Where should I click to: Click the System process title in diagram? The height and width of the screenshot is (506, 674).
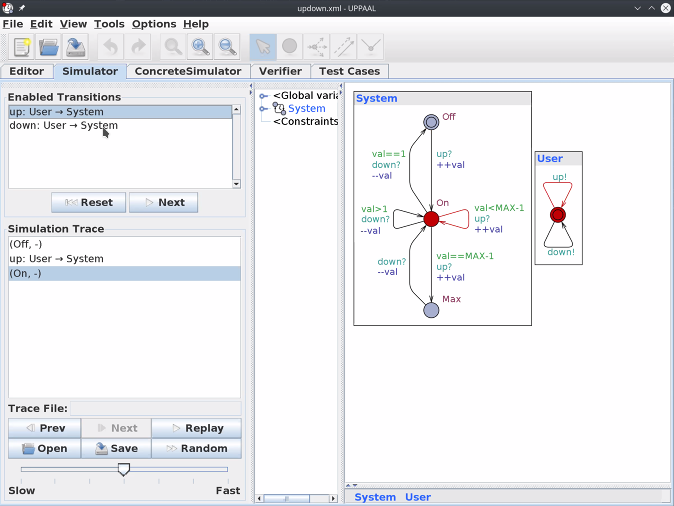pyautogui.click(x=377, y=98)
